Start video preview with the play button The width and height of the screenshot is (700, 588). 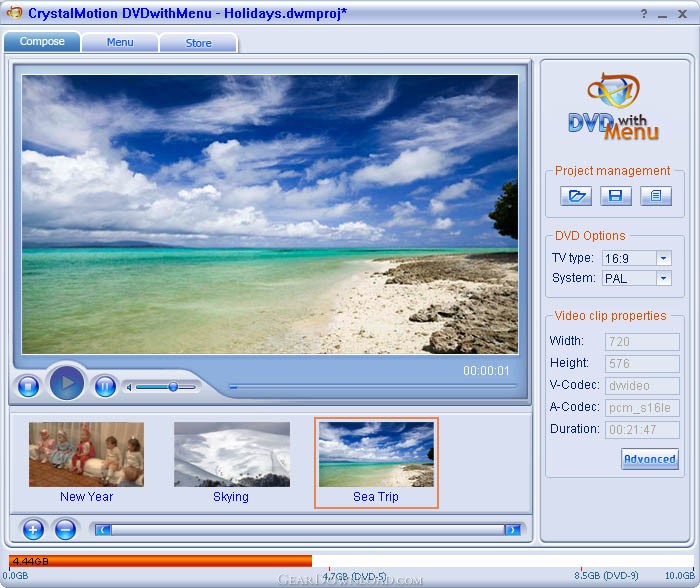pyautogui.click(x=67, y=383)
